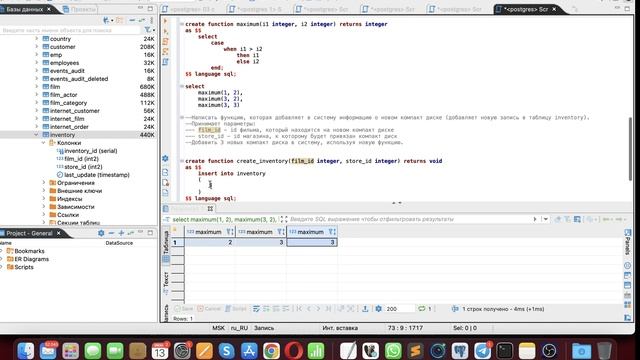The image size is (640, 360).
Task: Open Sublime Text in the Dock
Action: [x=416, y=351]
